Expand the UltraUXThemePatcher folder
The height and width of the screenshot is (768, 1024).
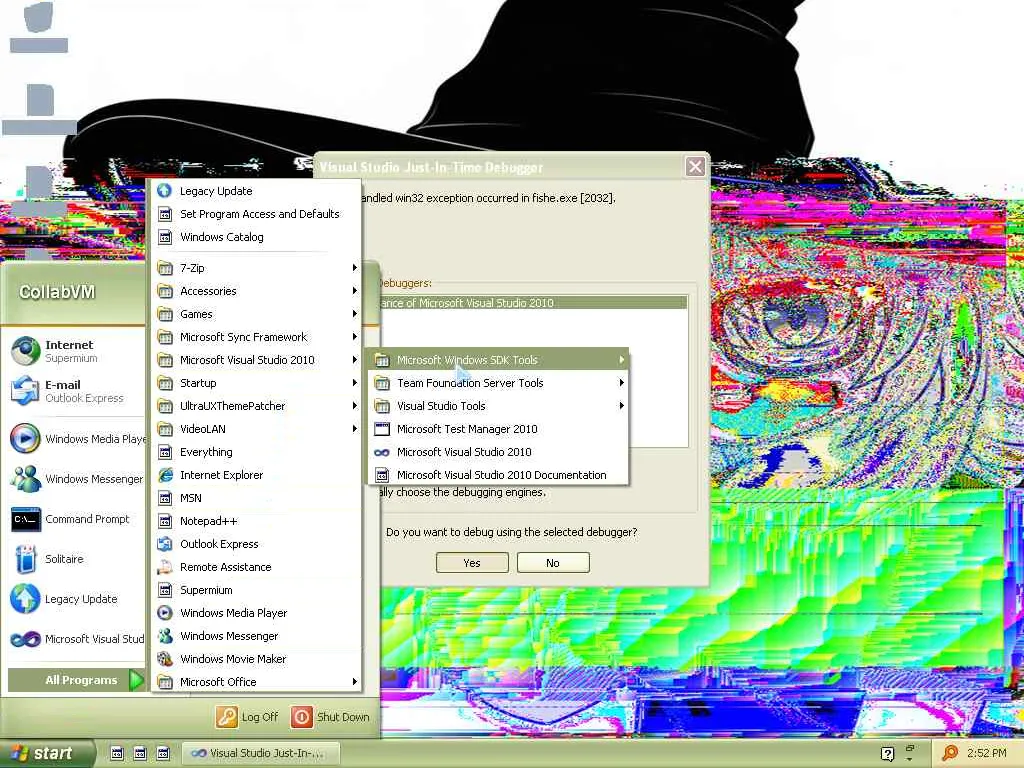pyautogui.click(x=256, y=406)
